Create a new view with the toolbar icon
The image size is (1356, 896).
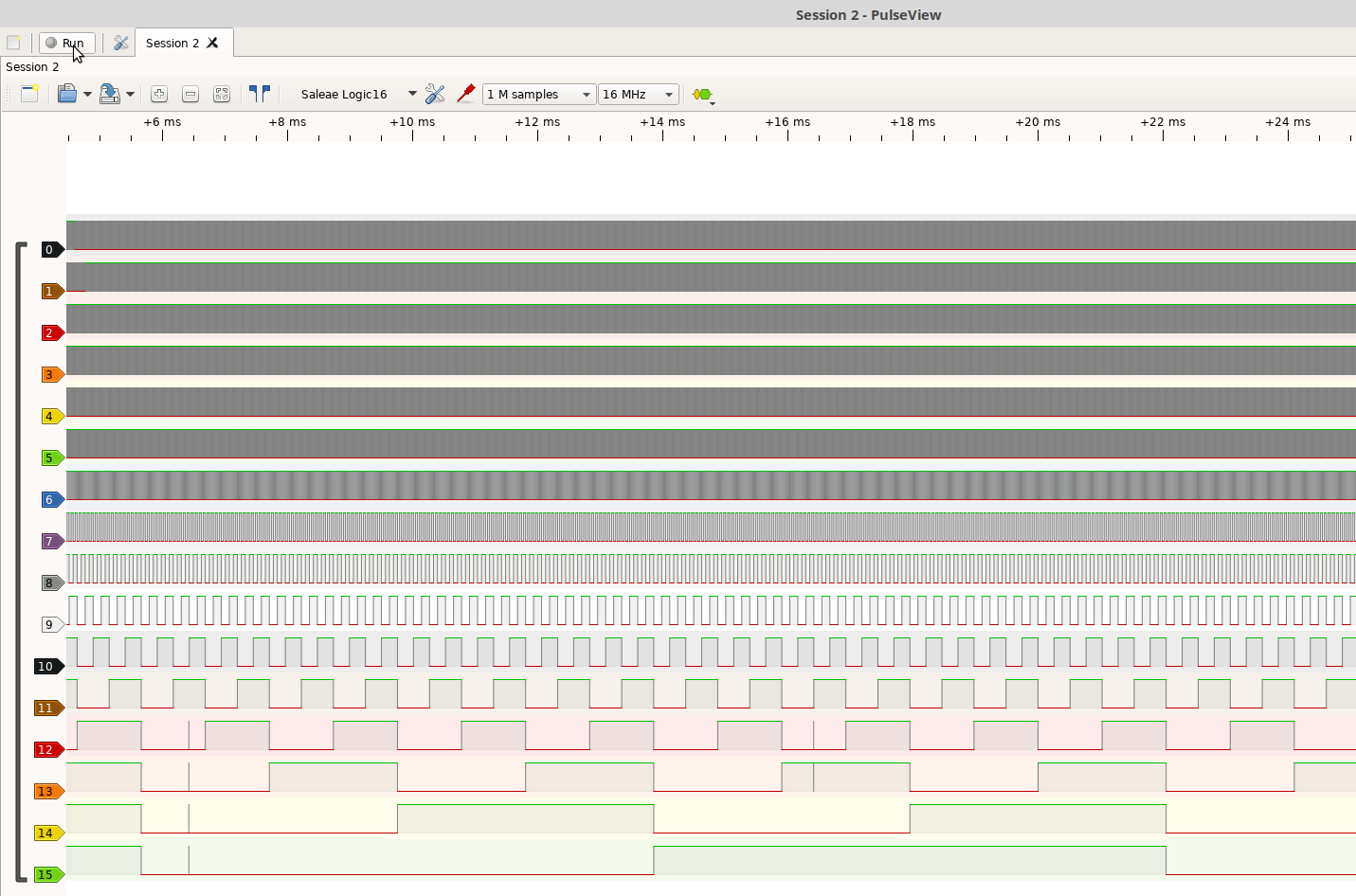(29, 94)
